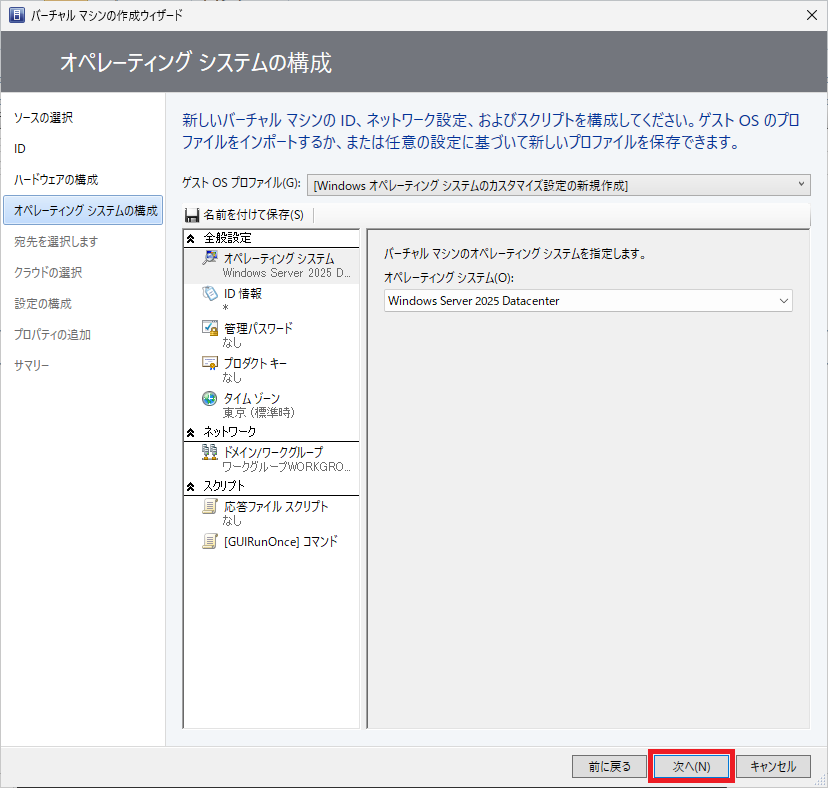Viewport: 828px width, 788px height.
Task: Click the save icon next to 名前を付けて保存
Action: click(192, 215)
